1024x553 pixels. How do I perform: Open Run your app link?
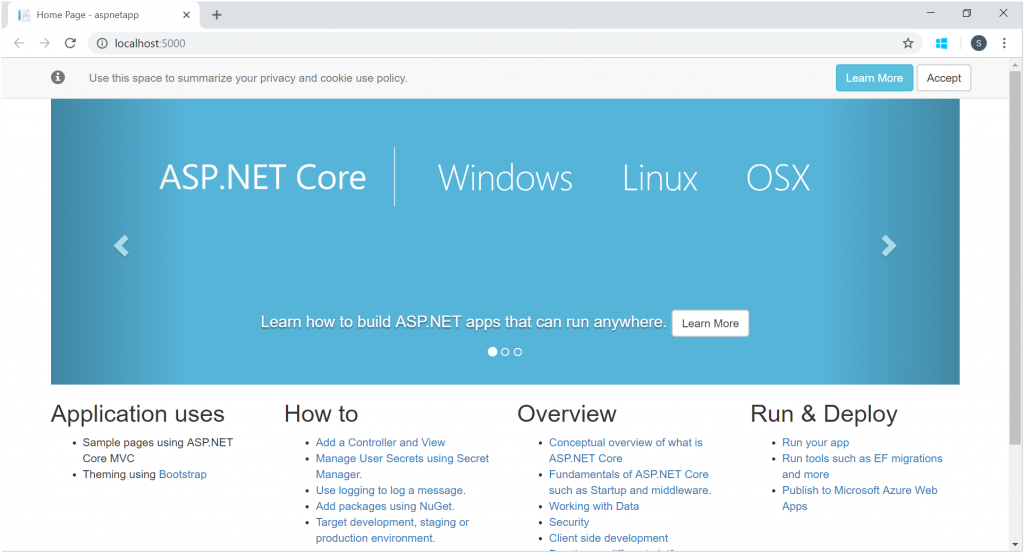(x=815, y=443)
